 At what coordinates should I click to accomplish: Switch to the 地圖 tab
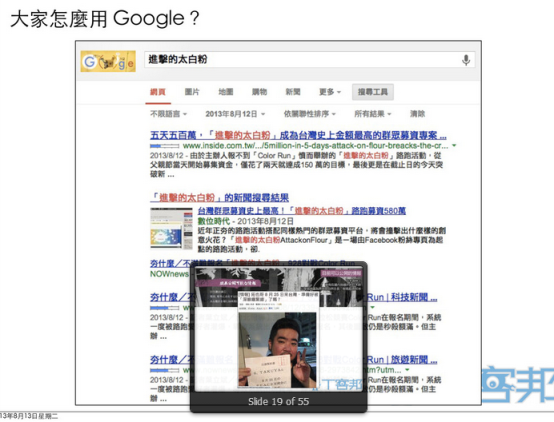[x=225, y=92]
